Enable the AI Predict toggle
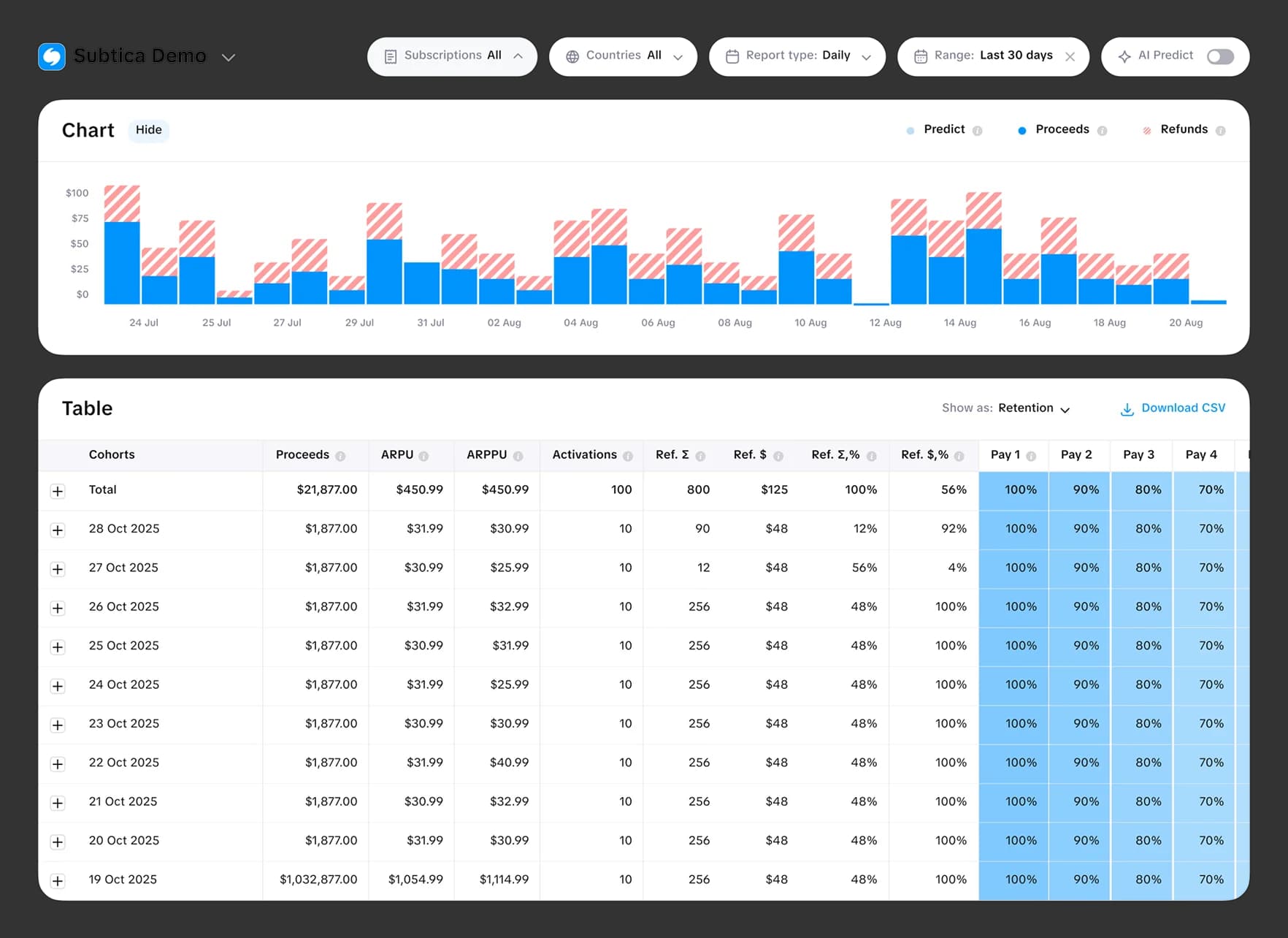 (1220, 56)
